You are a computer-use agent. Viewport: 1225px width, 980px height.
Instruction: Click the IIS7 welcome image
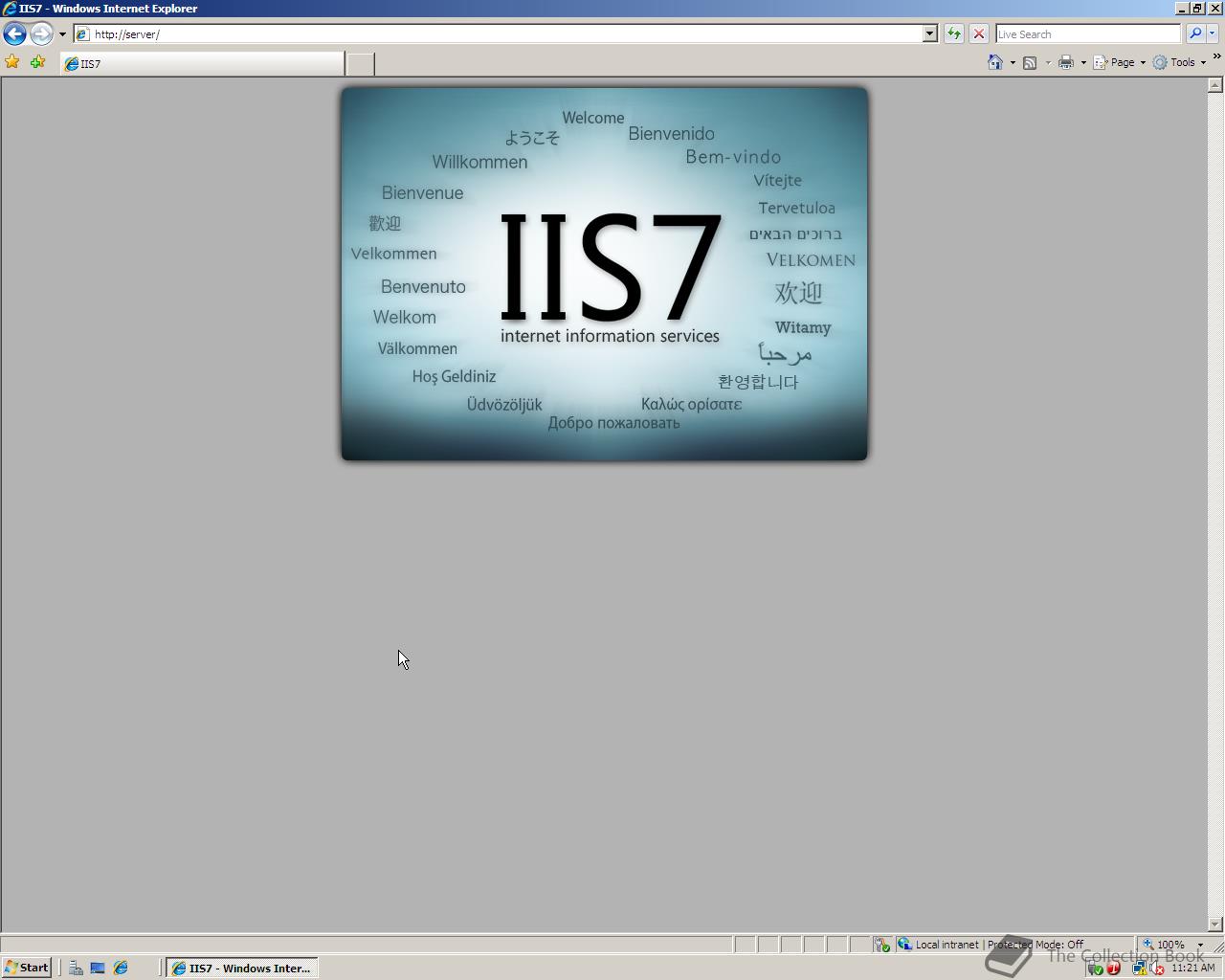click(605, 274)
